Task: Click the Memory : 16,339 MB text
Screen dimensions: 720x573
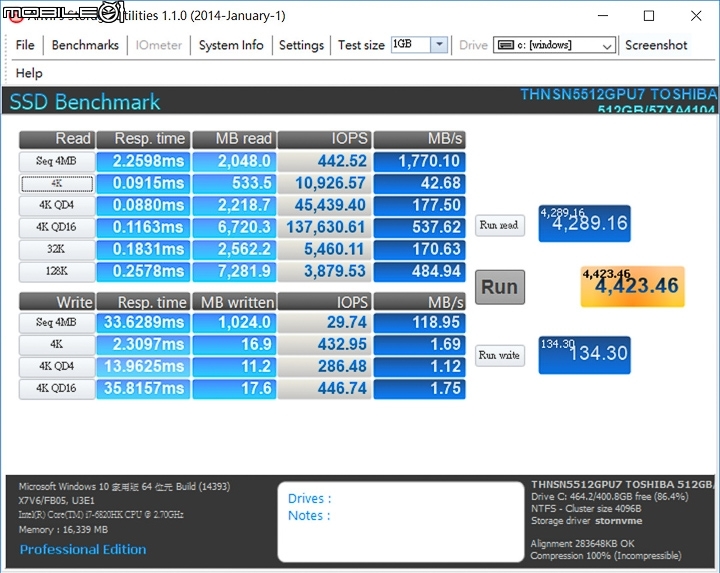Action: pos(63,529)
